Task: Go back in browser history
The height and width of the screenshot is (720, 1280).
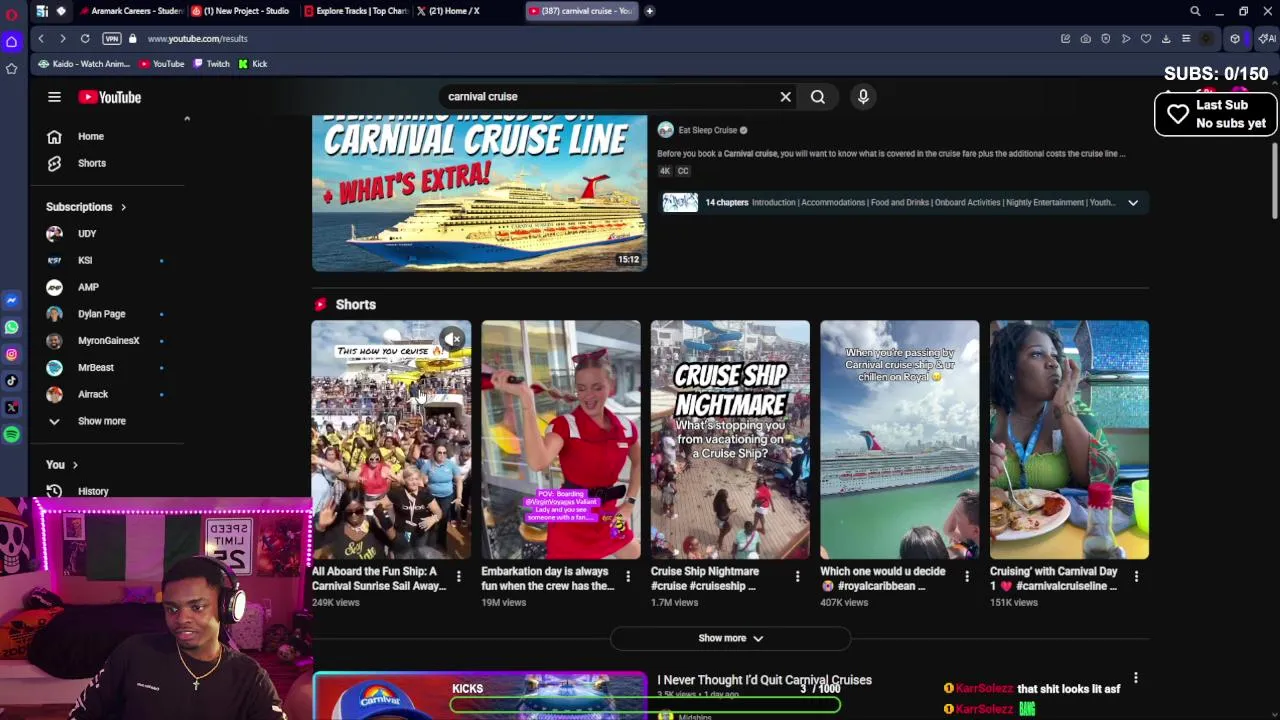Action: (41, 38)
